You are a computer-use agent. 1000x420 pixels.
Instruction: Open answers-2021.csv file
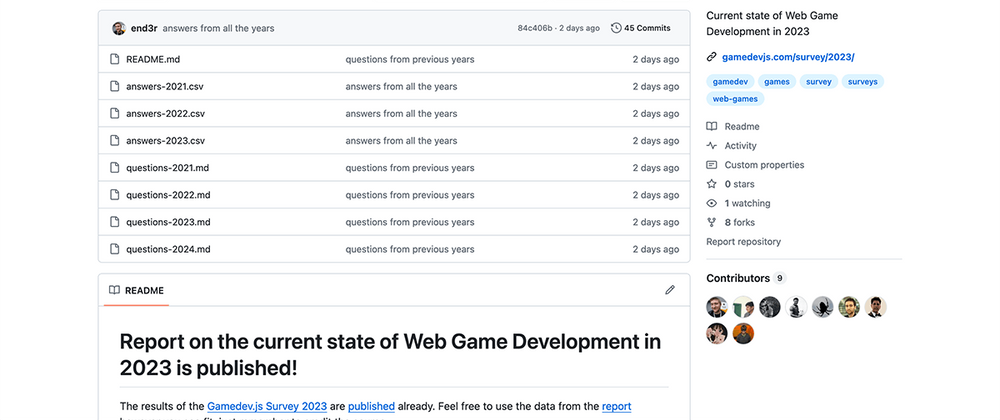coord(165,86)
